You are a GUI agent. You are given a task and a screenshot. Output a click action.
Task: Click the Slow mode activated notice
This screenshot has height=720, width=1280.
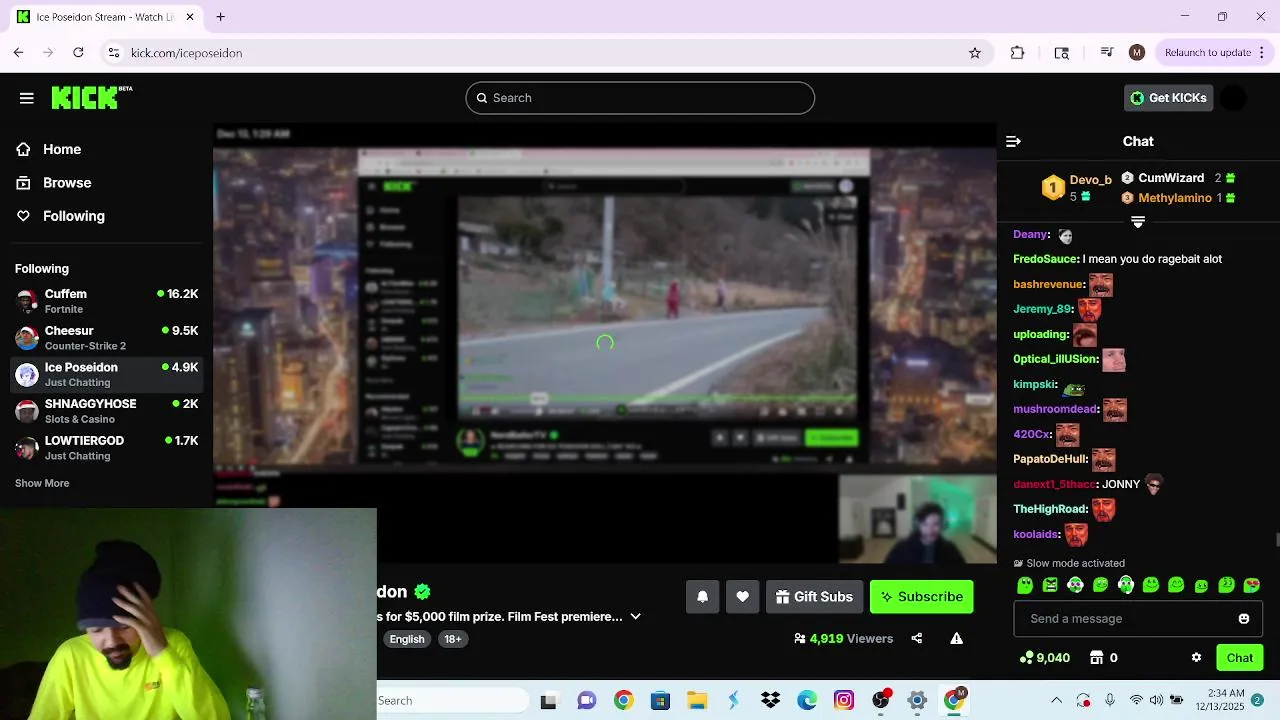(1069, 563)
